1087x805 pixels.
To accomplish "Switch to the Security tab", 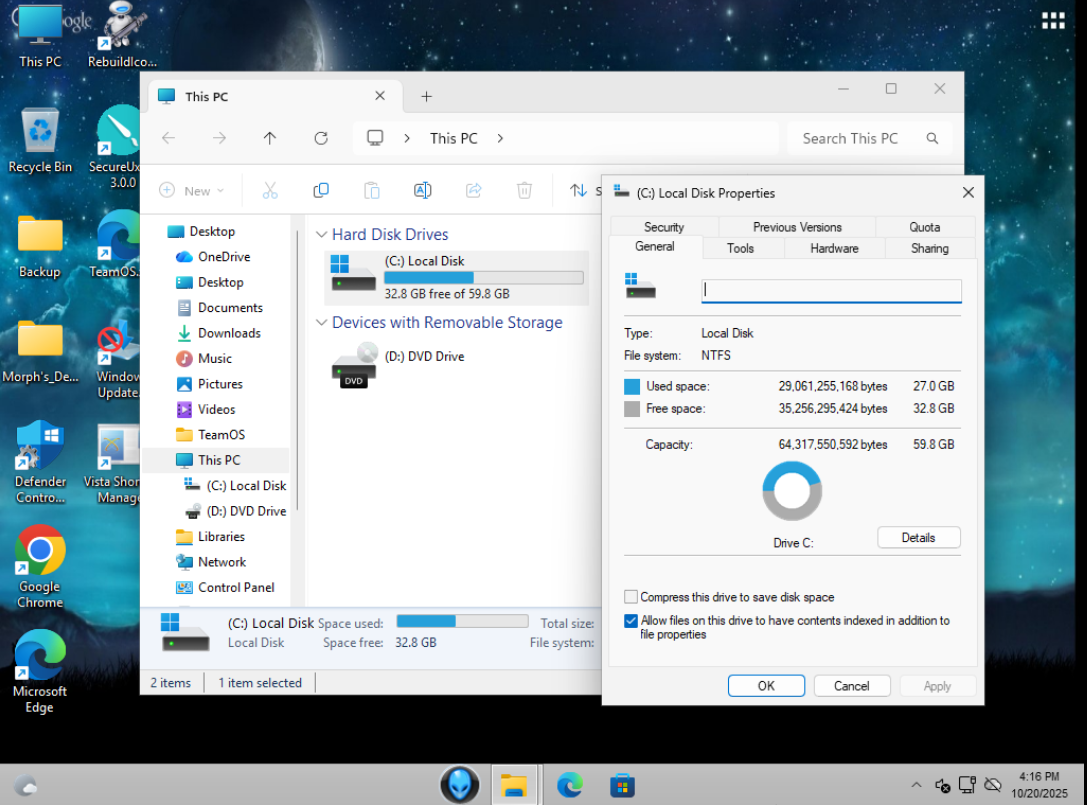I will (664, 227).
